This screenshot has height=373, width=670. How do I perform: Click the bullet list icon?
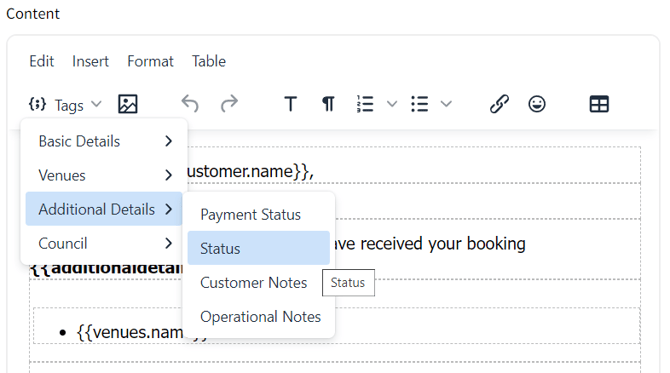pyautogui.click(x=419, y=104)
